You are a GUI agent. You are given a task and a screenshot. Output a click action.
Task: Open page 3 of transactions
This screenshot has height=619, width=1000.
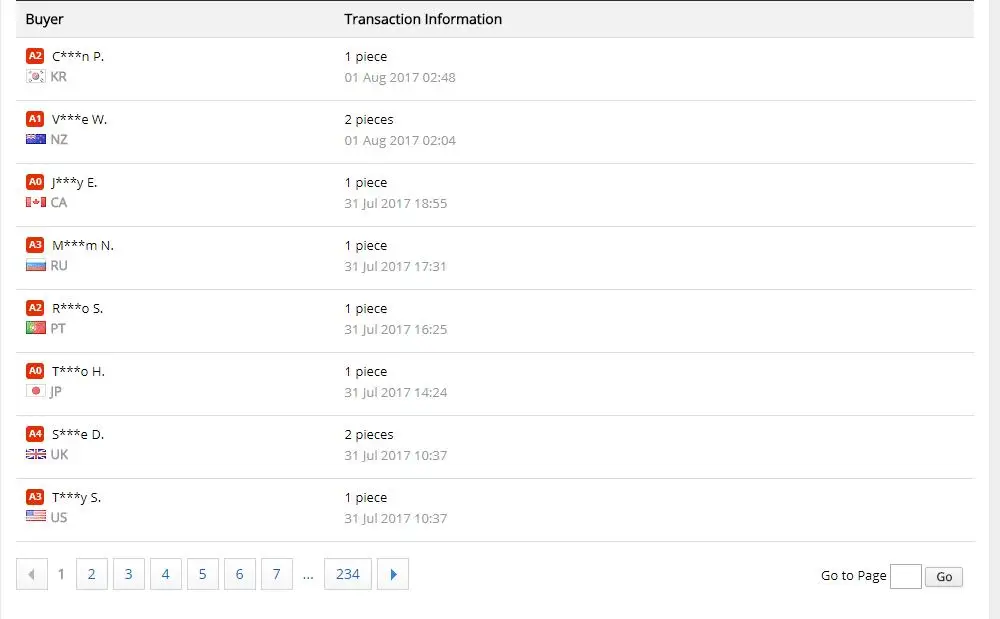[x=129, y=574]
